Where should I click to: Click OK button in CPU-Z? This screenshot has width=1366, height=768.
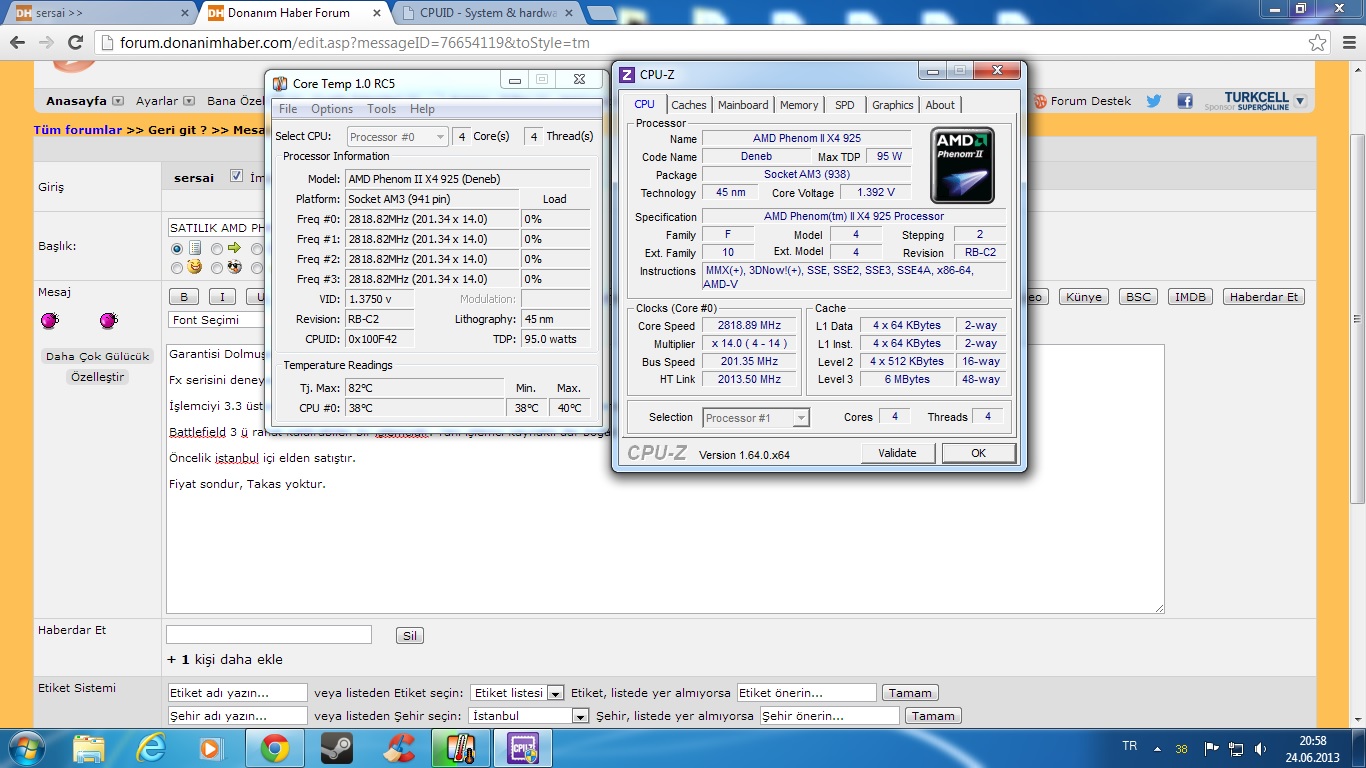pos(978,453)
